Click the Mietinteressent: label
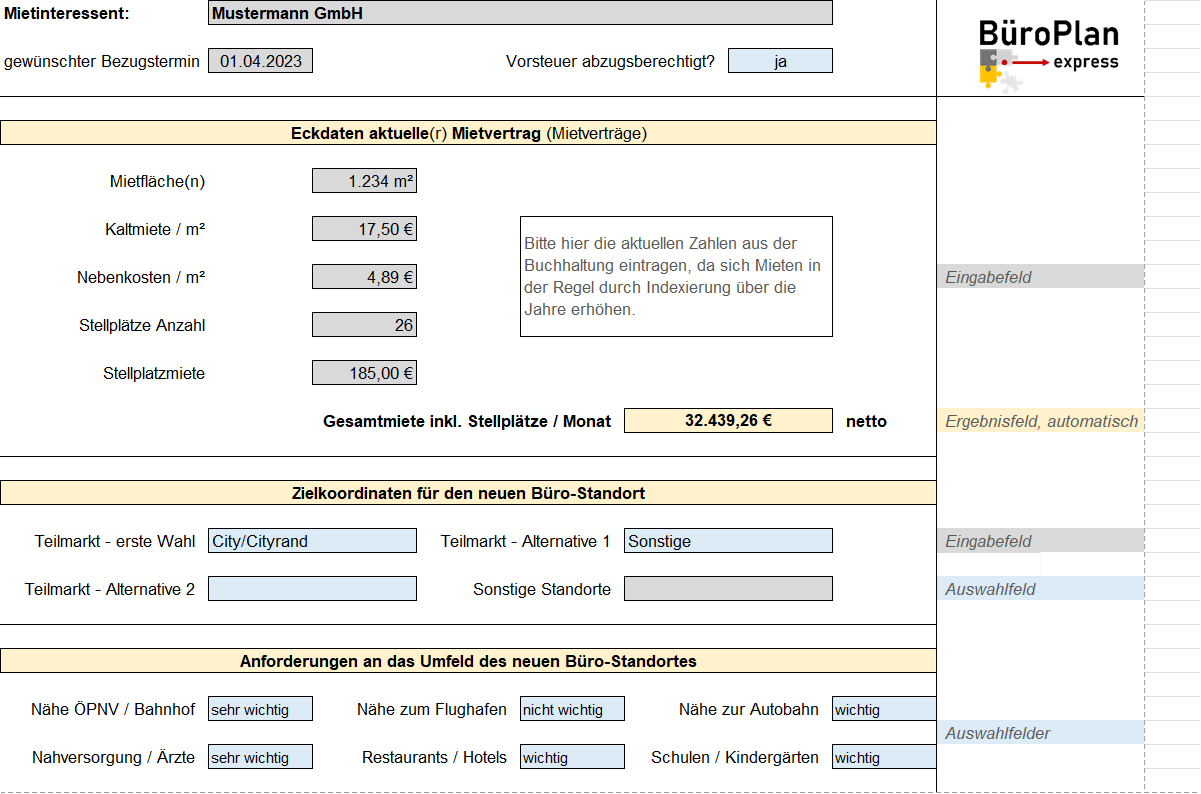Viewport: 1201px width, 794px height. click(66, 14)
